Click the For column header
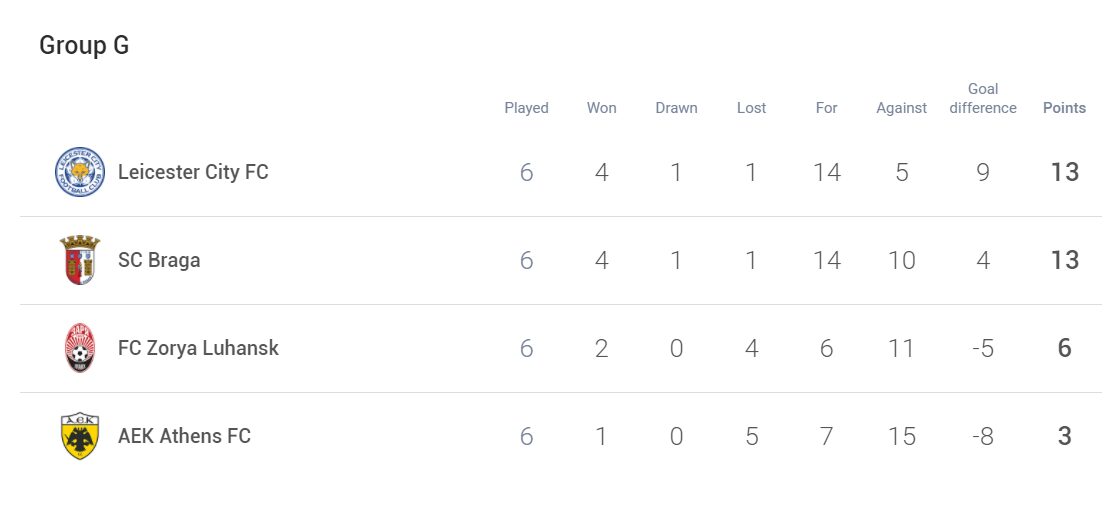The height and width of the screenshot is (517, 1115). click(826, 108)
